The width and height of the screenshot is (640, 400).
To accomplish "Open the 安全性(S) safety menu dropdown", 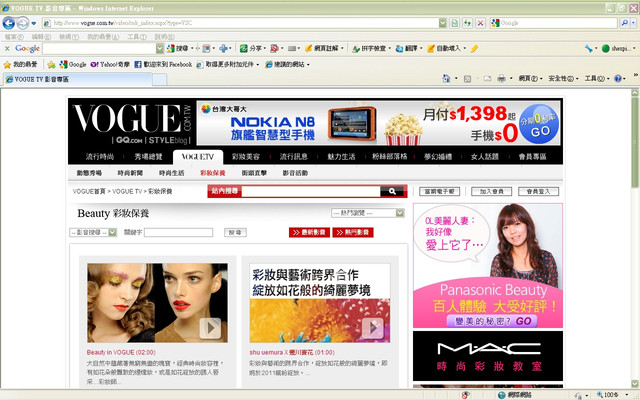I will tap(563, 78).
